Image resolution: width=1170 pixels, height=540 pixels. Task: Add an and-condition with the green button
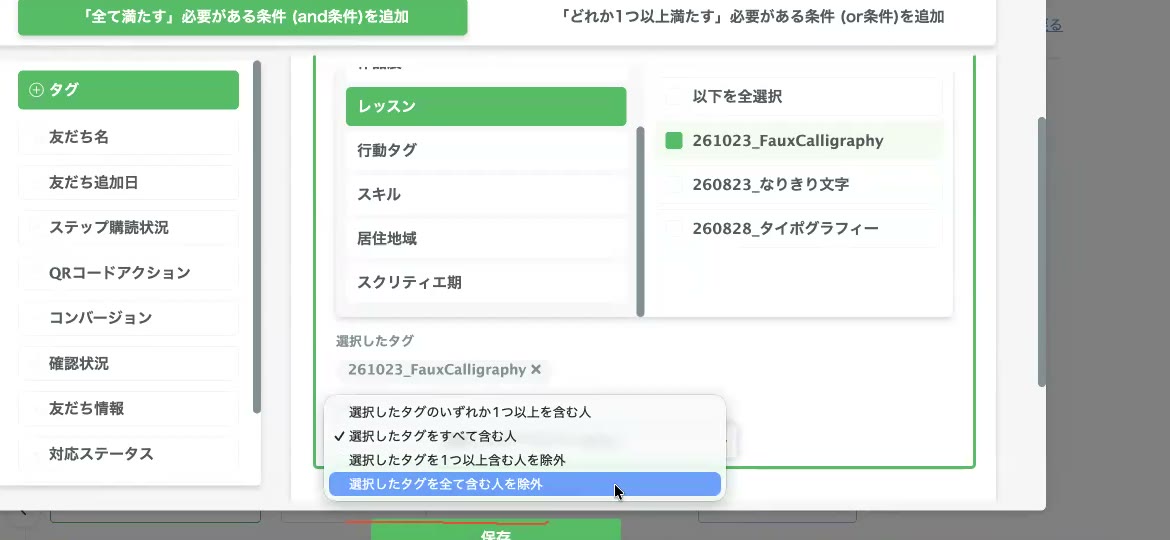pyautogui.click(x=243, y=16)
